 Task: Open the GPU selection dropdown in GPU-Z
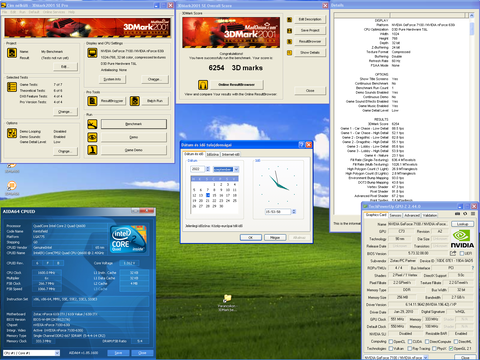[x=425, y=357]
